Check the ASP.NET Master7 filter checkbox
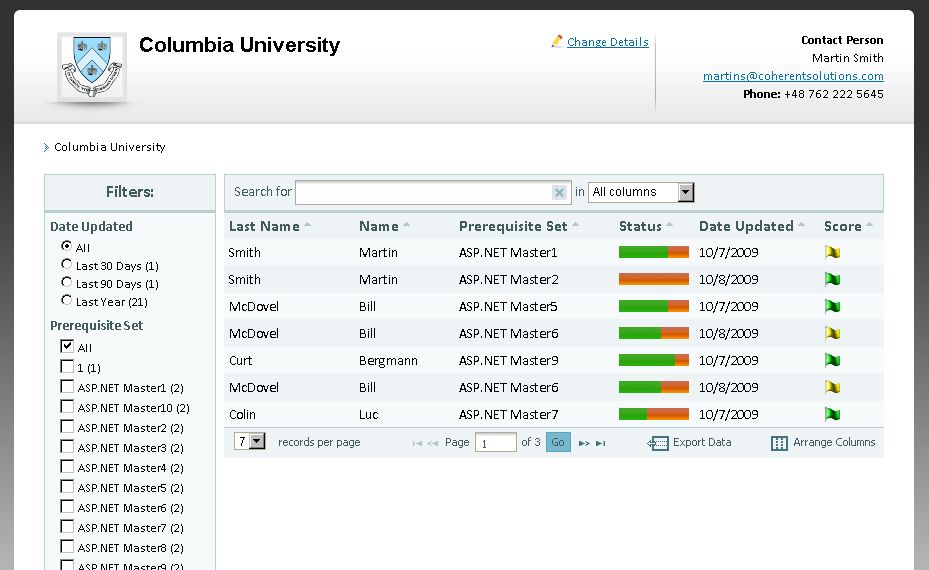 coord(67,526)
